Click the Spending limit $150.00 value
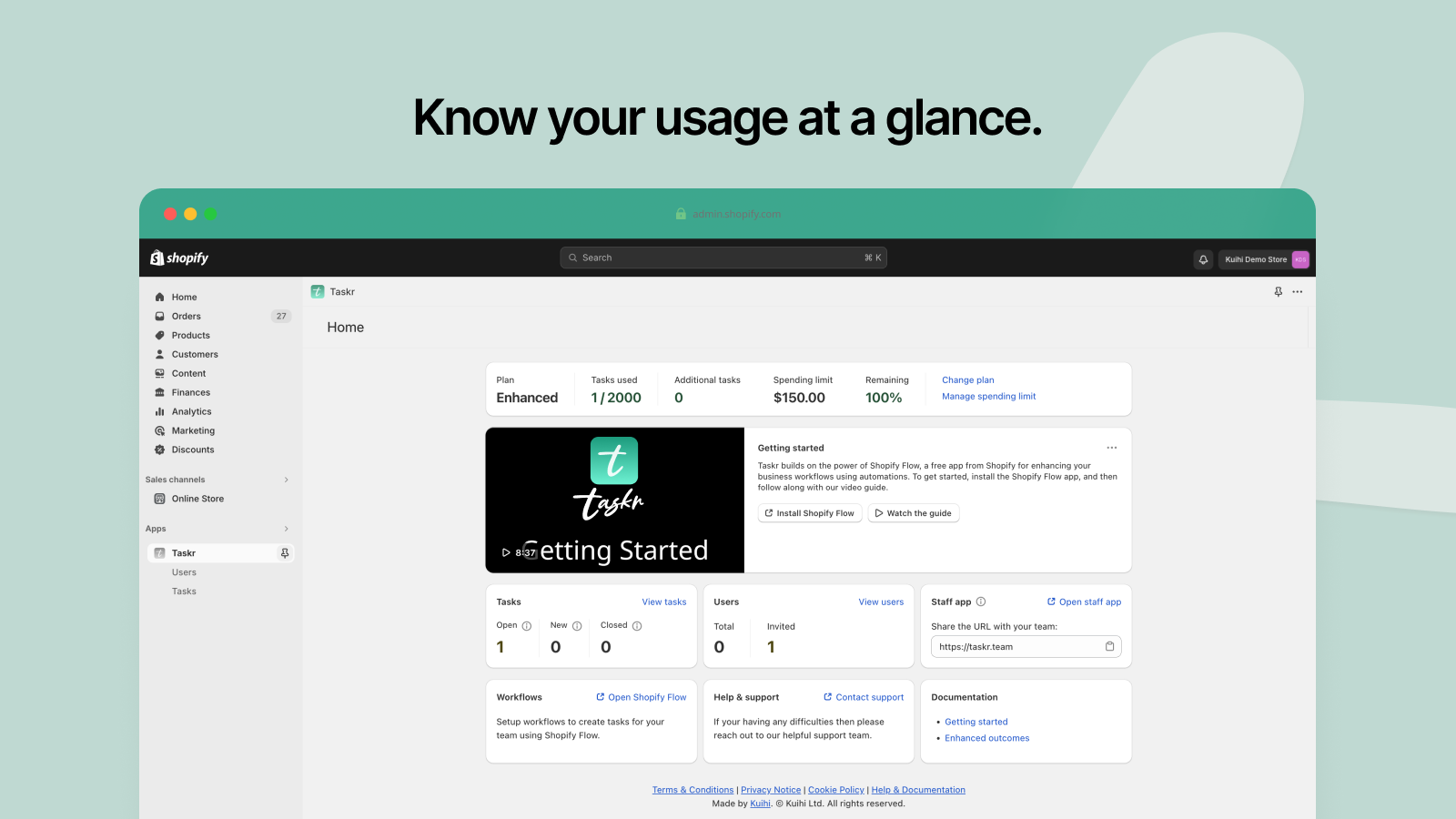 (x=799, y=398)
